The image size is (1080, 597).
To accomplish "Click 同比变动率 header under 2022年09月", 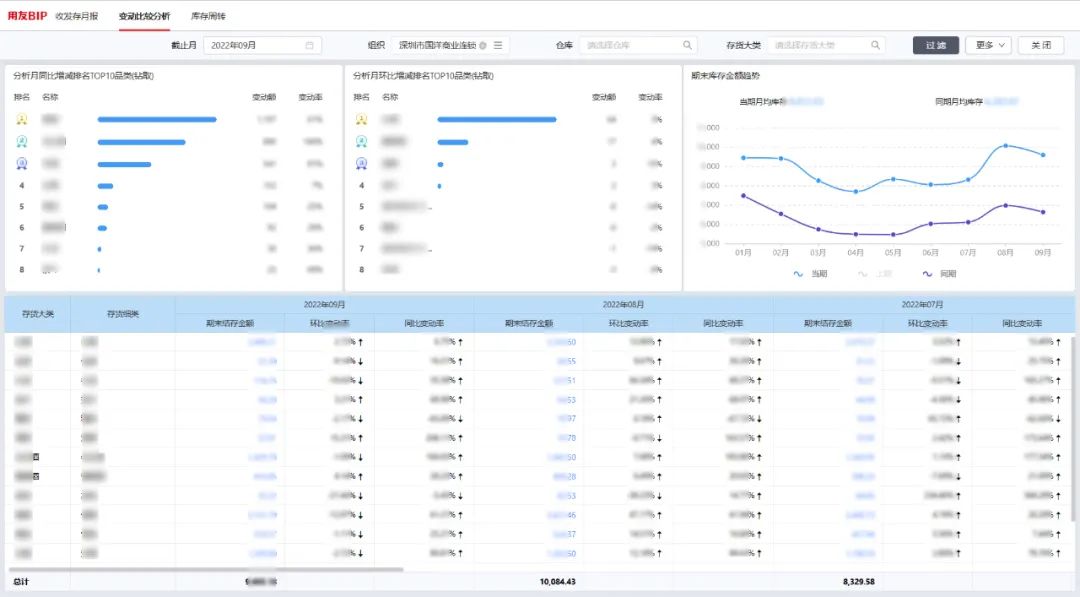I will (x=424, y=324).
